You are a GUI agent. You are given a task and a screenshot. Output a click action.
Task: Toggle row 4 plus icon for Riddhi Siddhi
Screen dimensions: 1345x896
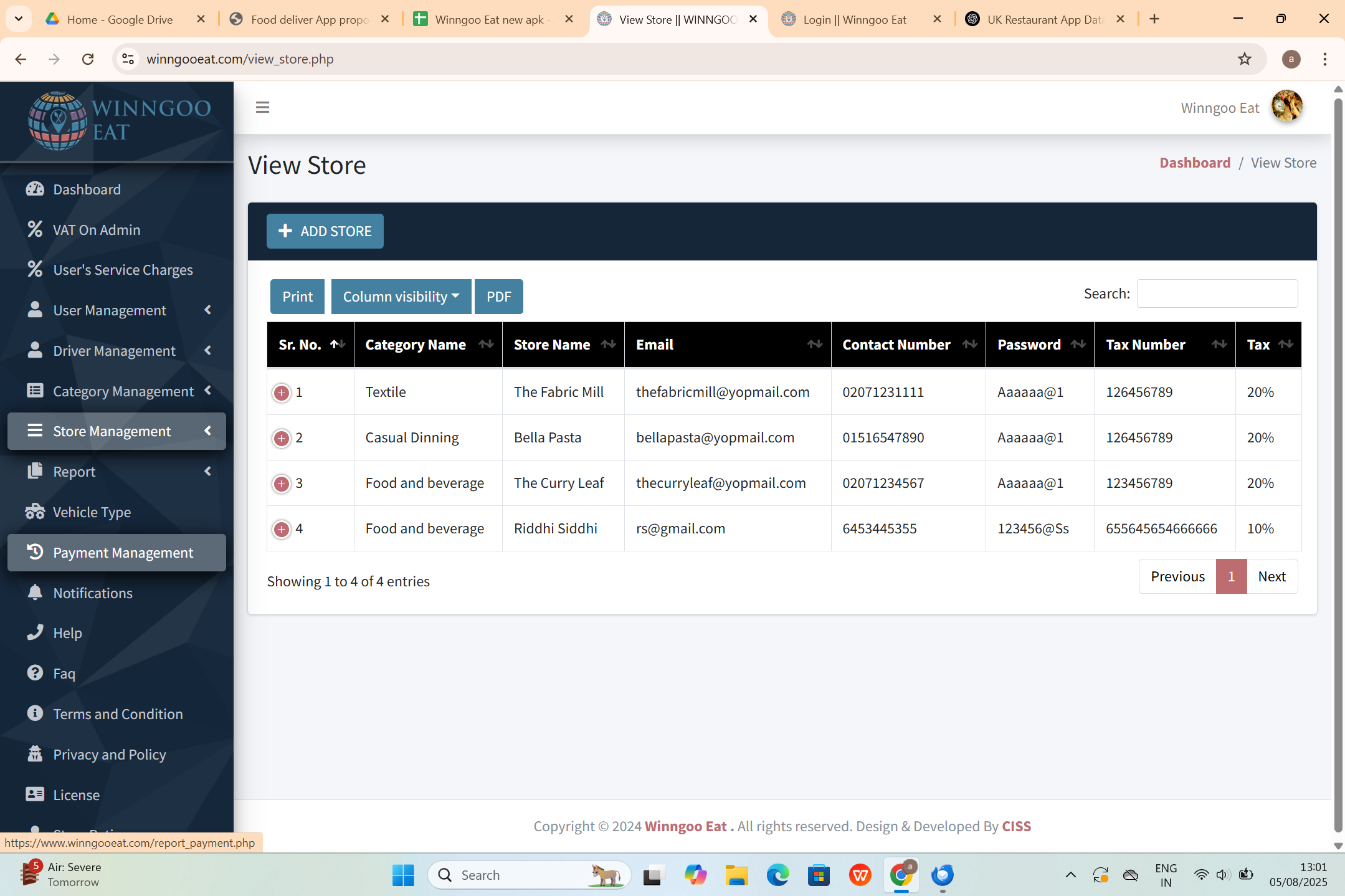click(x=282, y=529)
